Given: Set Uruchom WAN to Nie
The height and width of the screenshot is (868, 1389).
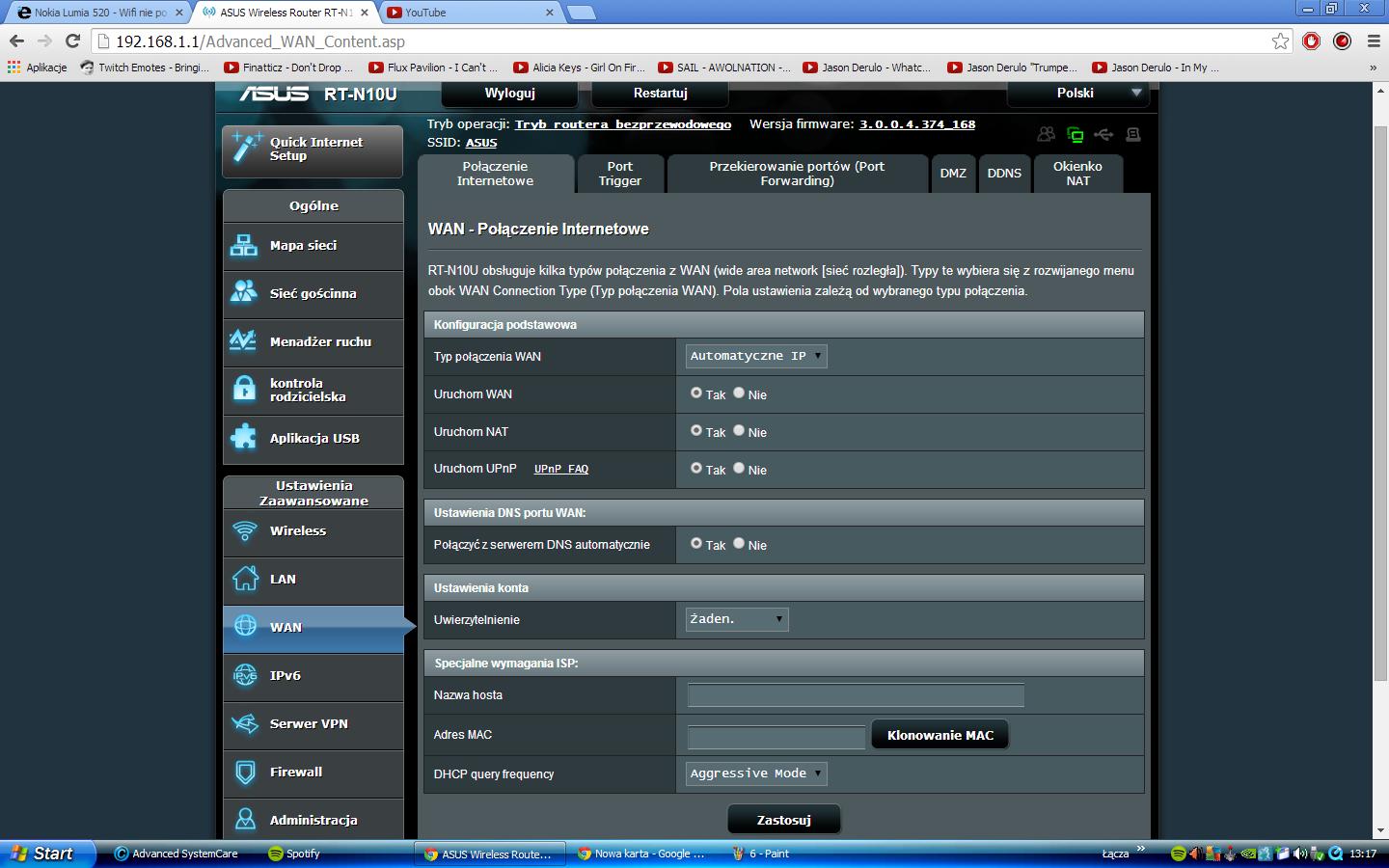Looking at the screenshot, I should click(739, 393).
